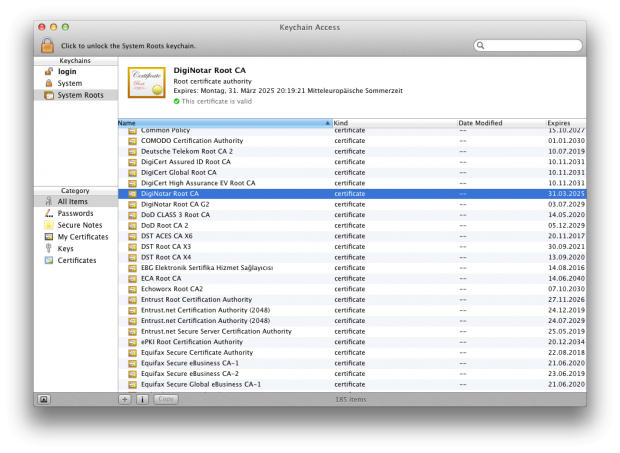The image size is (620, 453).
Task: Click the 'This certificate is valid' status
Action: (x=217, y=102)
